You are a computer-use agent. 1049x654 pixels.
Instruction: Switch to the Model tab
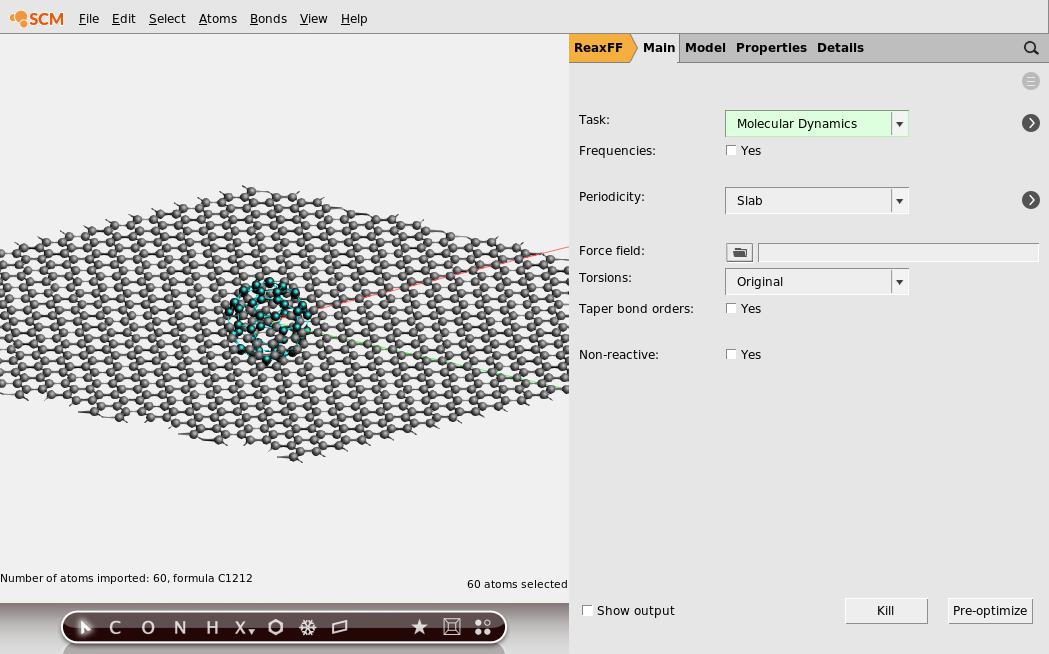pos(705,47)
